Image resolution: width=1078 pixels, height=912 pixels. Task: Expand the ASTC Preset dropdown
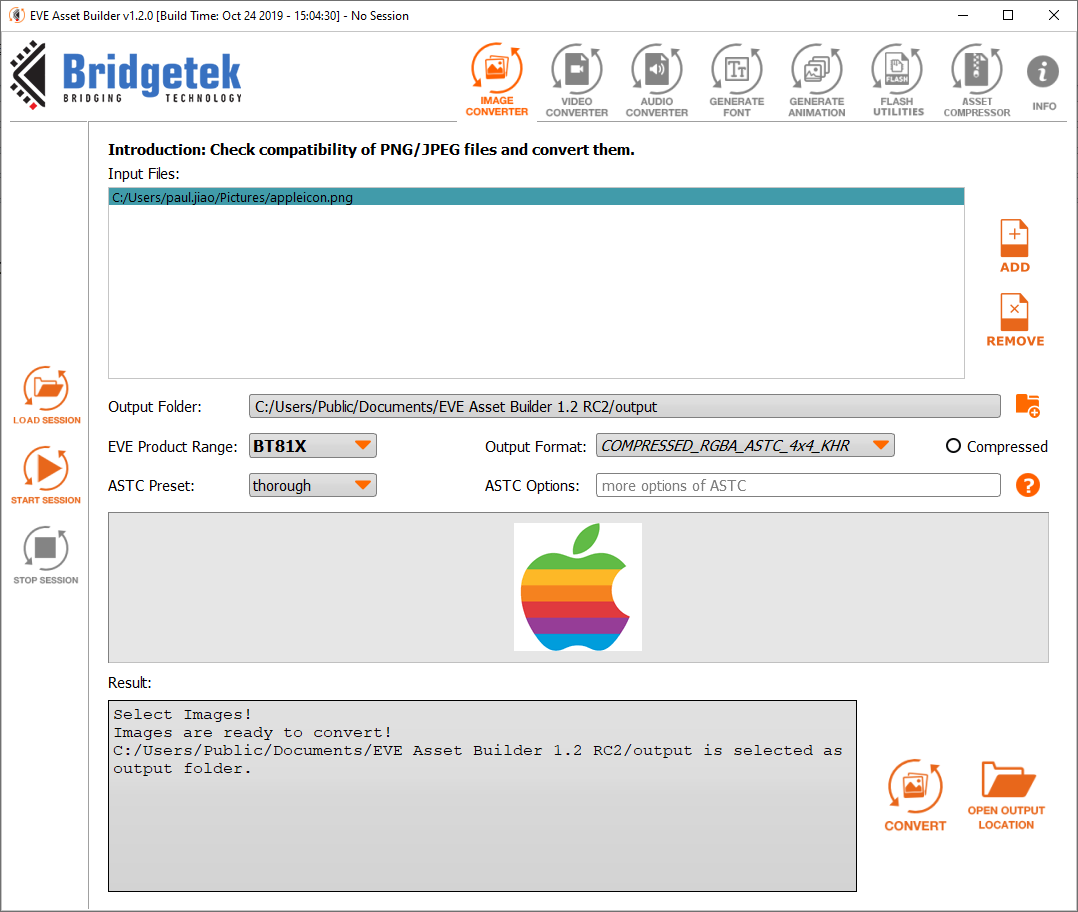pyautogui.click(x=312, y=485)
